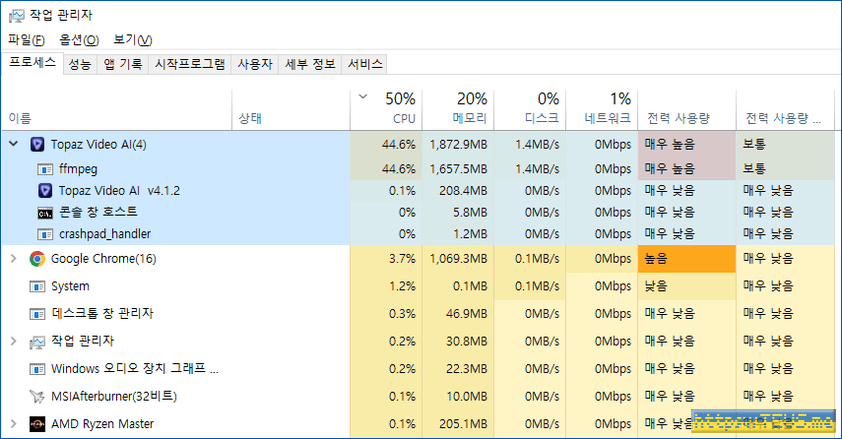Switch to the 시작프로그램 tab
Viewport: 842px width, 439px height.
click(189, 64)
